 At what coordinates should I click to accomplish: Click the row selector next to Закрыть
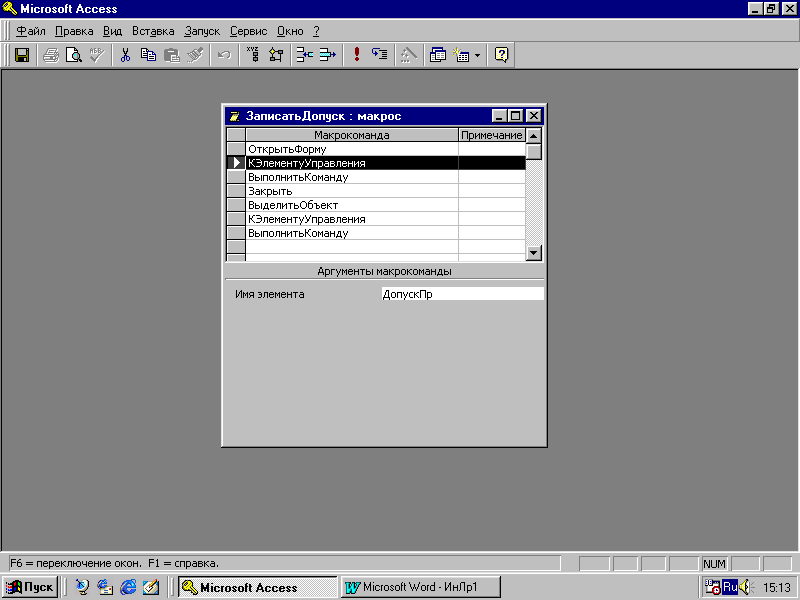pyautogui.click(x=236, y=191)
